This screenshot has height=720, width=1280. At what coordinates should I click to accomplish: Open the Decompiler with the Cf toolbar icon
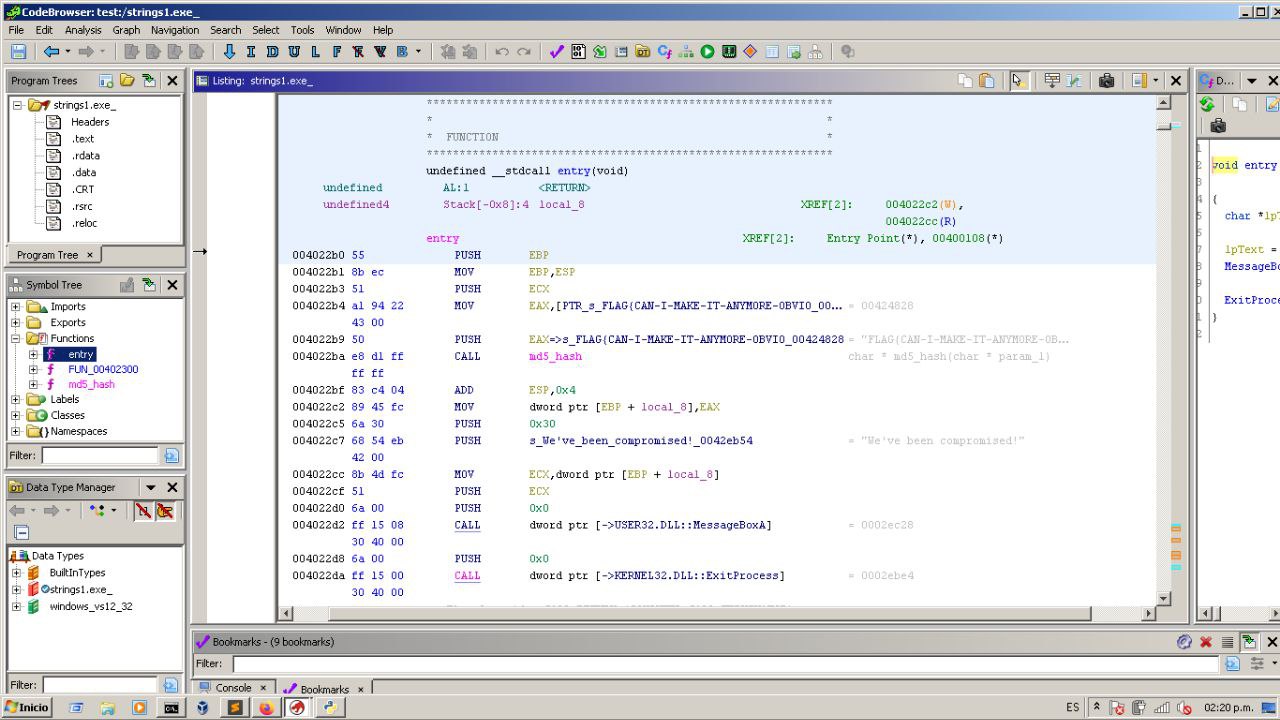pyautogui.click(x=665, y=51)
